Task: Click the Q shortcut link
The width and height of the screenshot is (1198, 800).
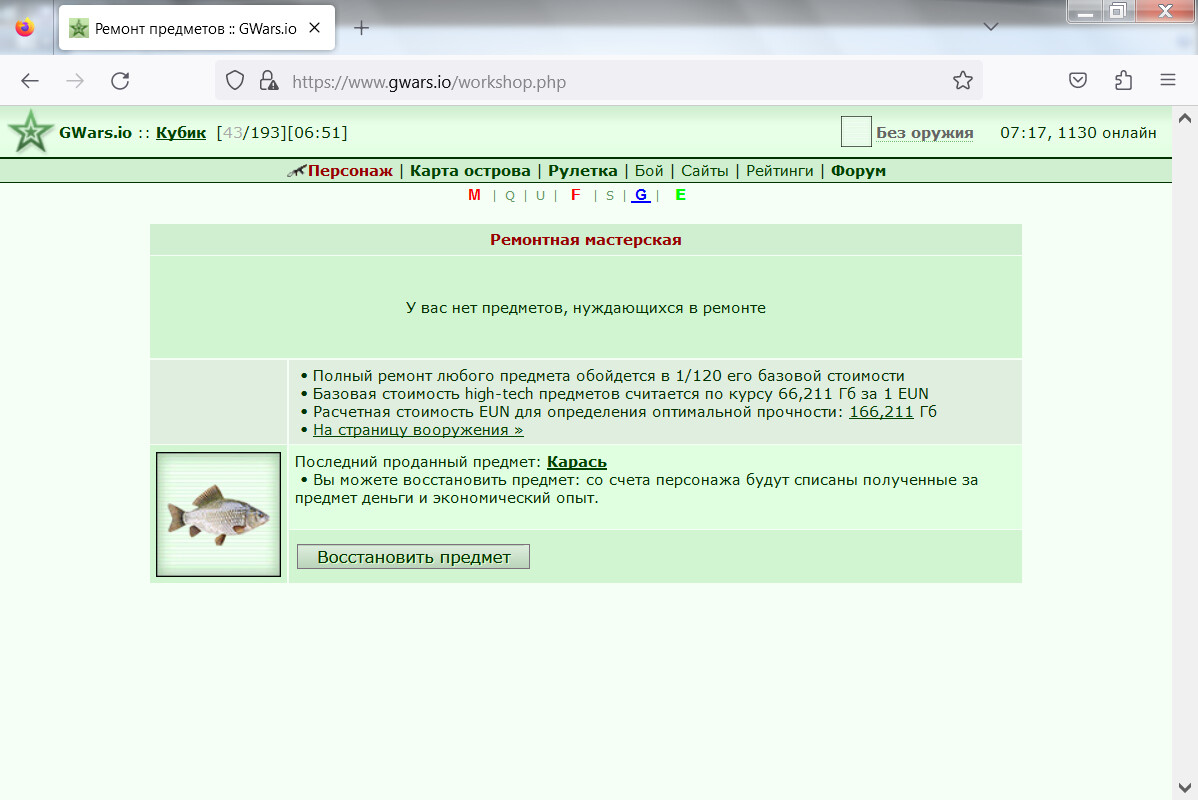Action: (x=510, y=196)
